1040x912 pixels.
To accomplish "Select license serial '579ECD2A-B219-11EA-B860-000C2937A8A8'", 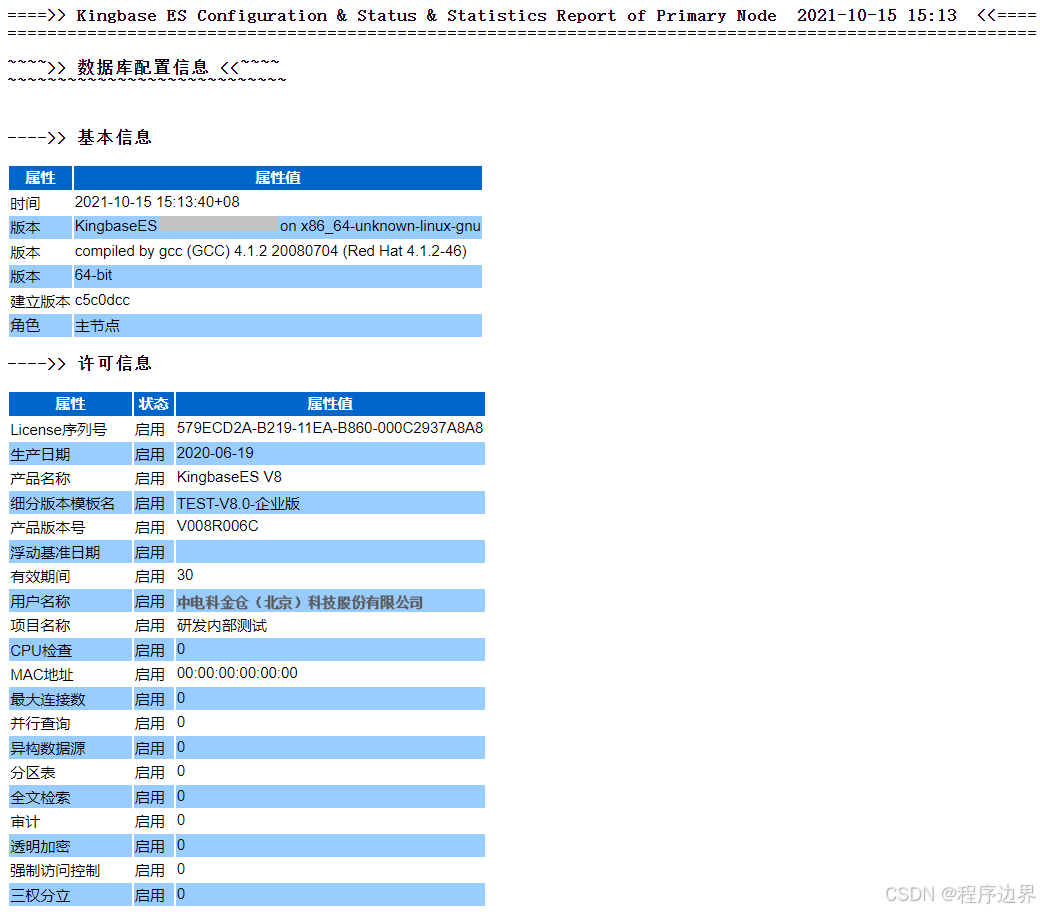I will pos(330,428).
